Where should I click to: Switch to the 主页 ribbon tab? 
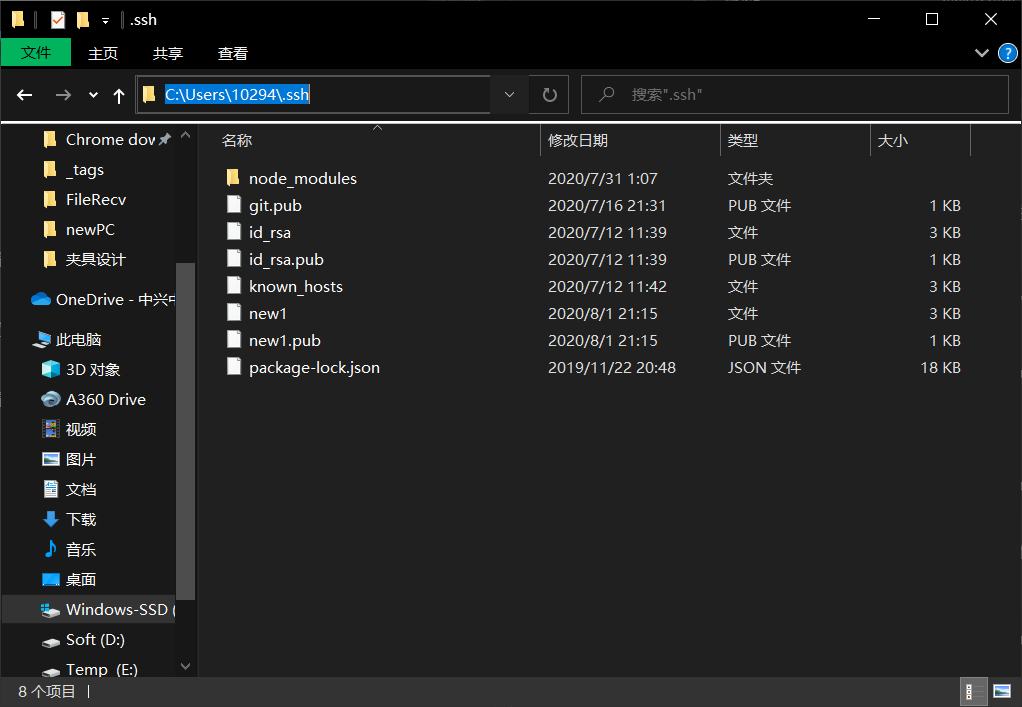tap(103, 53)
